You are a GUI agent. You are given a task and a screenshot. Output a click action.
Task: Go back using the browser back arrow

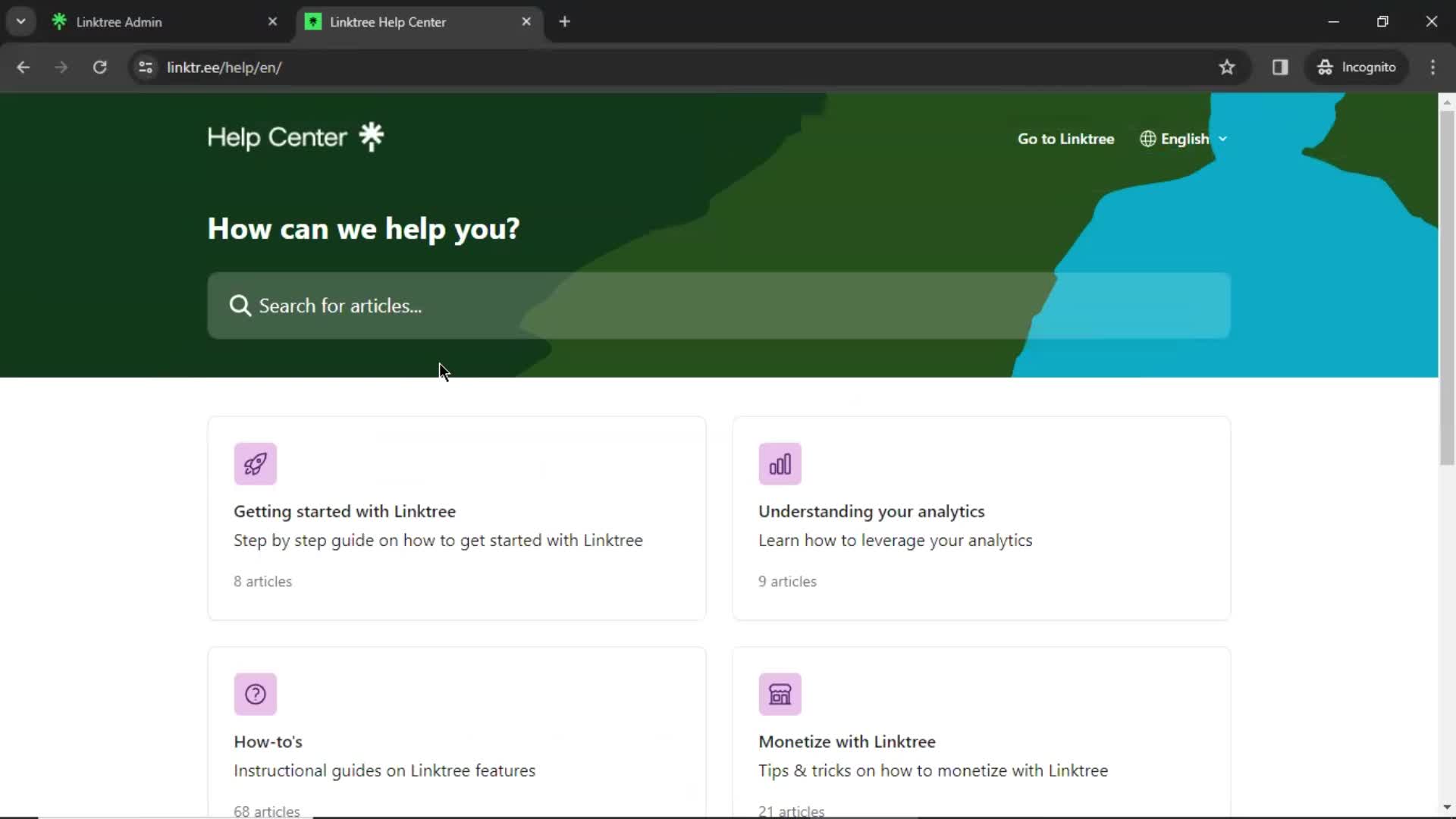pos(23,67)
